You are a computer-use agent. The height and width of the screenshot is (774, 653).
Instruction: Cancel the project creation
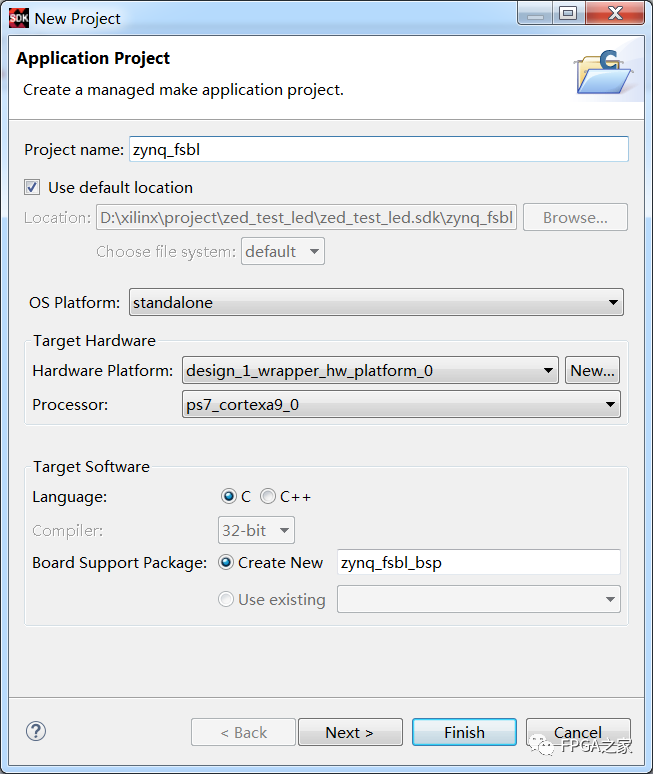coord(578,732)
